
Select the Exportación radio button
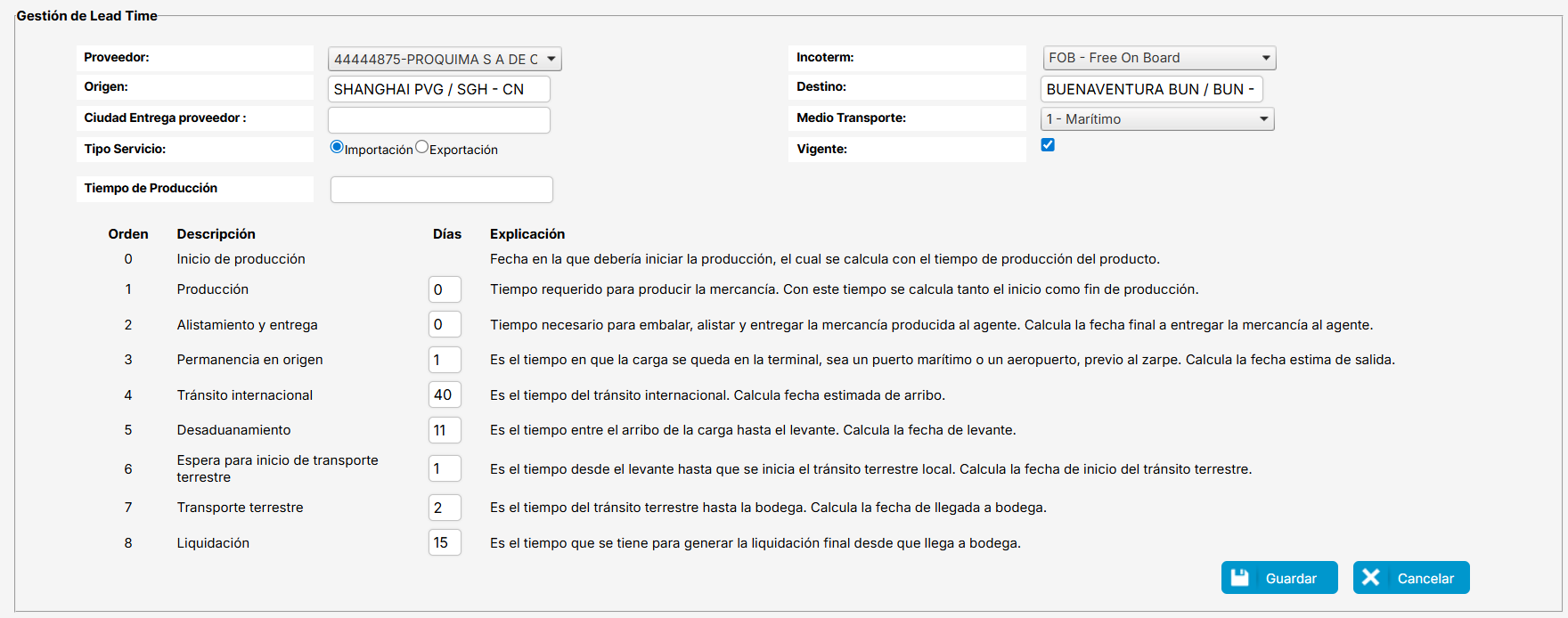421,147
